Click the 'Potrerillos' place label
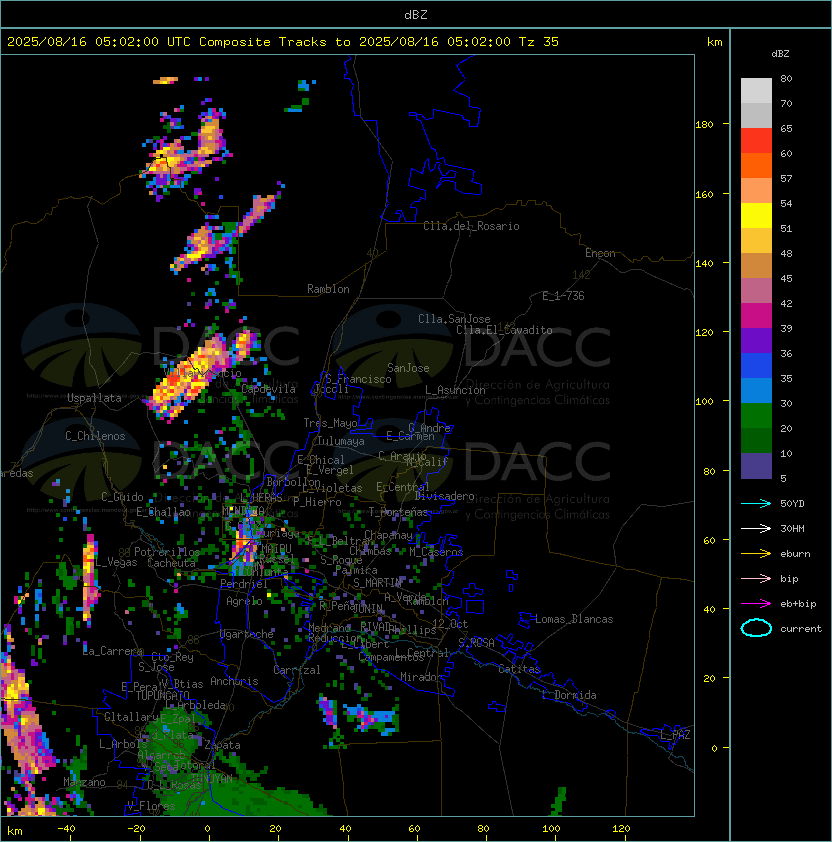This screenshot has height=842, width=832. [167, 552]
